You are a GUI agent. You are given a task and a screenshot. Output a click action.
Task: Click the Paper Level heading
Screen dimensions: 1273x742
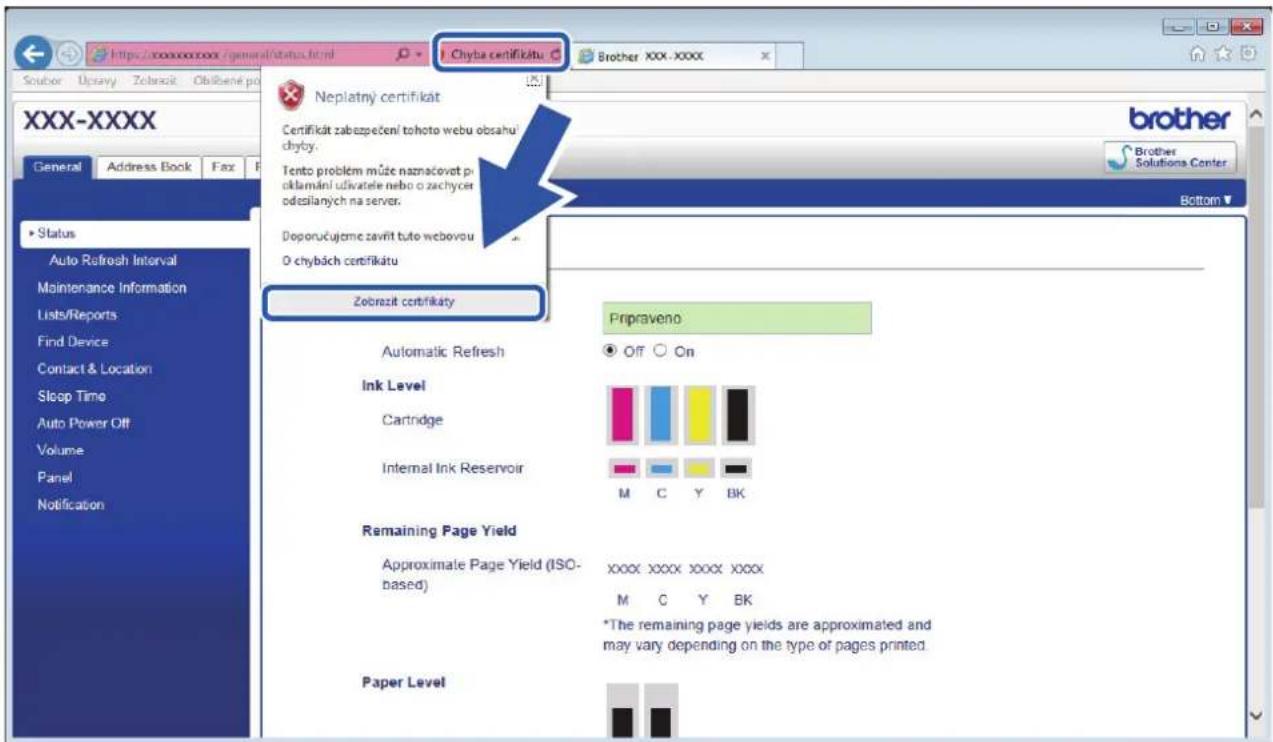pyautogui.click(x=404, y=682)
